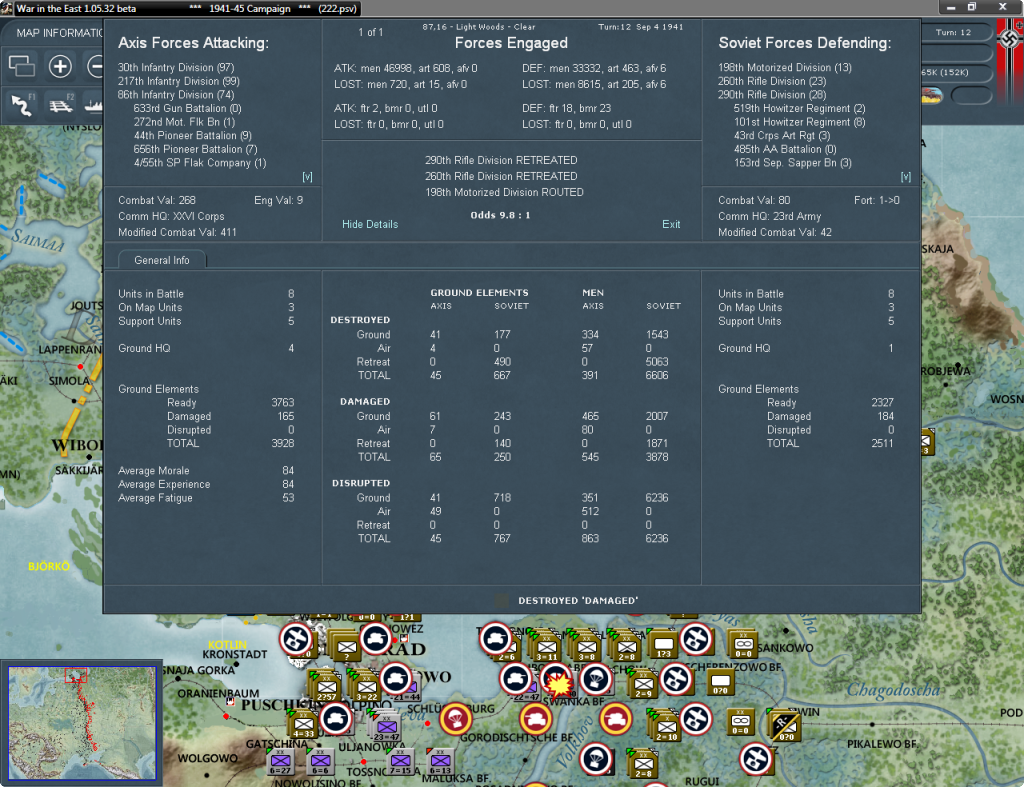Click the Comm HQ: XXVI Corps text

(171, 216)
